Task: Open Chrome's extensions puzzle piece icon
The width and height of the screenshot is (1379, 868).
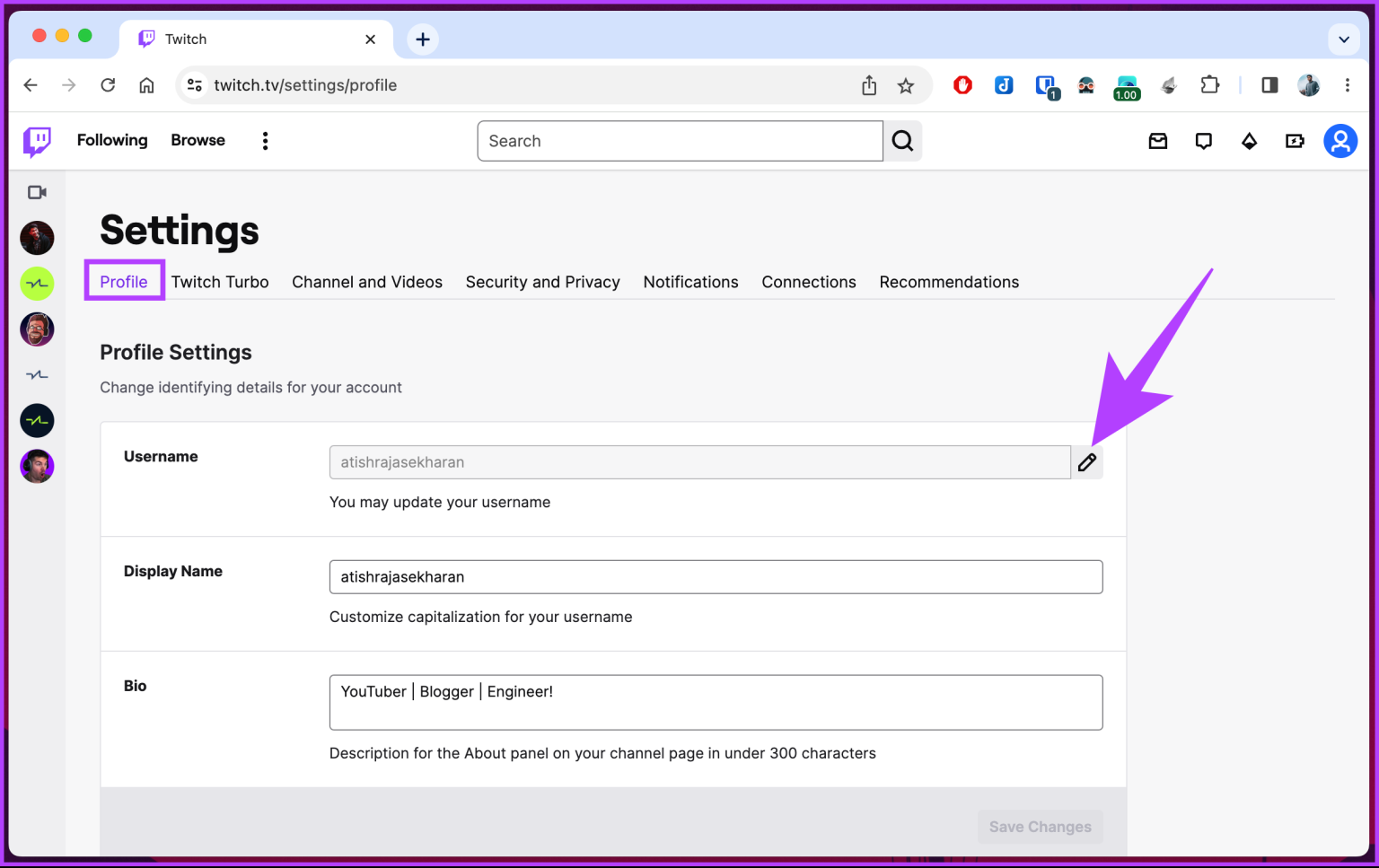Action: click(x=1210, y=85)
